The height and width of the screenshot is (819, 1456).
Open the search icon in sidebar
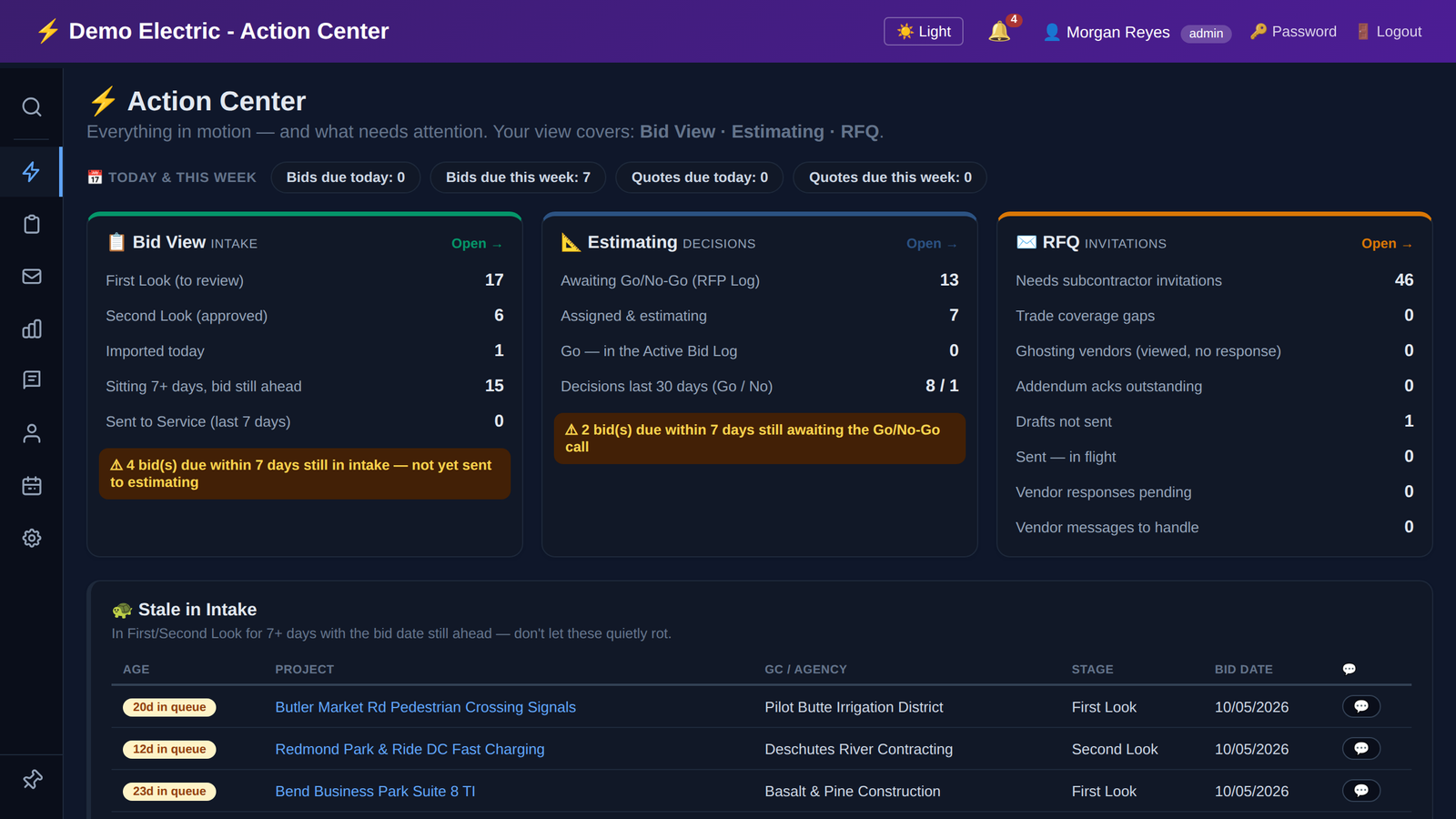tap(32, 107)
